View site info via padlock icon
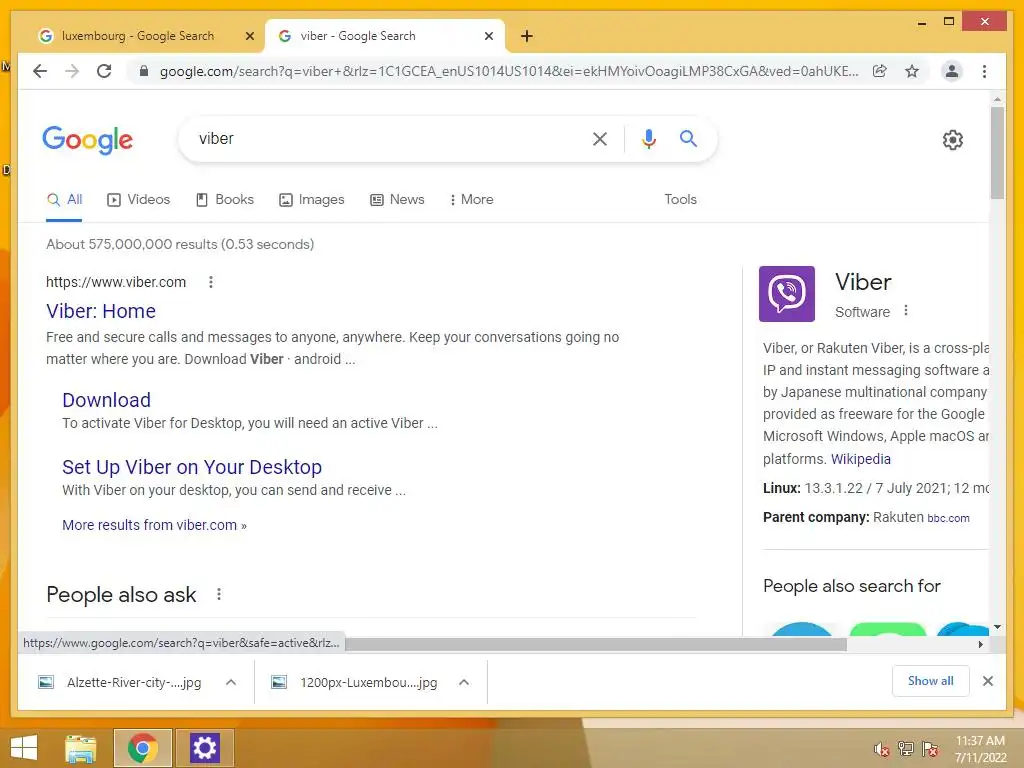The height and width of the screenshot is (768, 1024). 144,71
